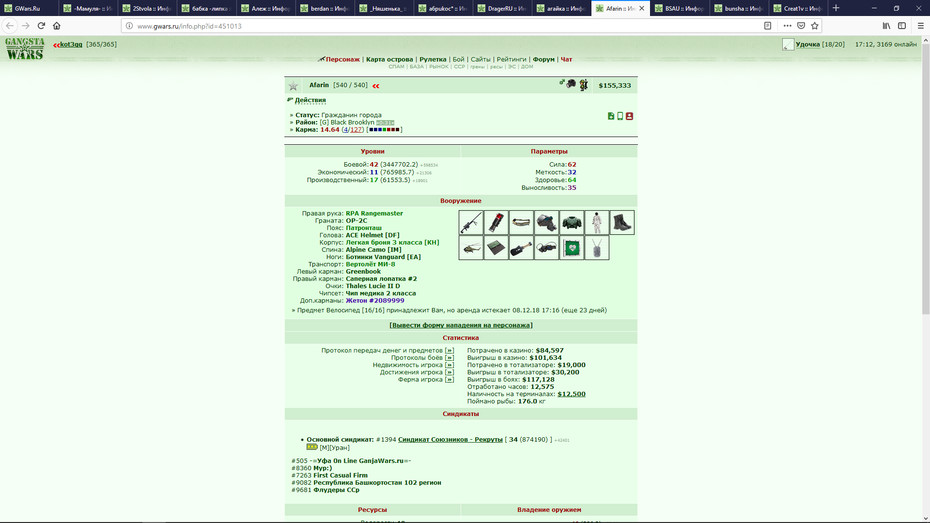
Task: Switch to BSAU browser tab
Action: [x=680, y=8]
